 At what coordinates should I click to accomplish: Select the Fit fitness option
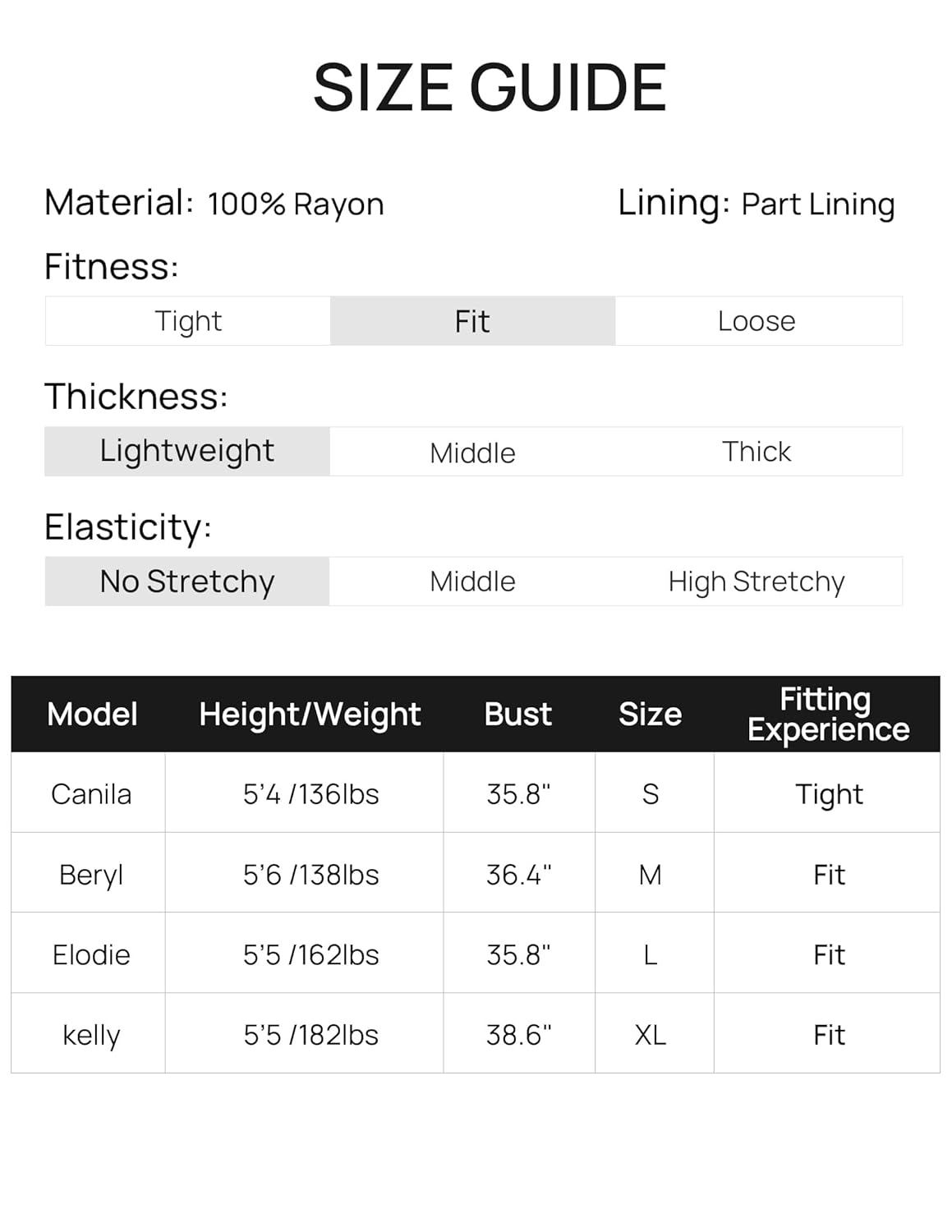[472, 321]
